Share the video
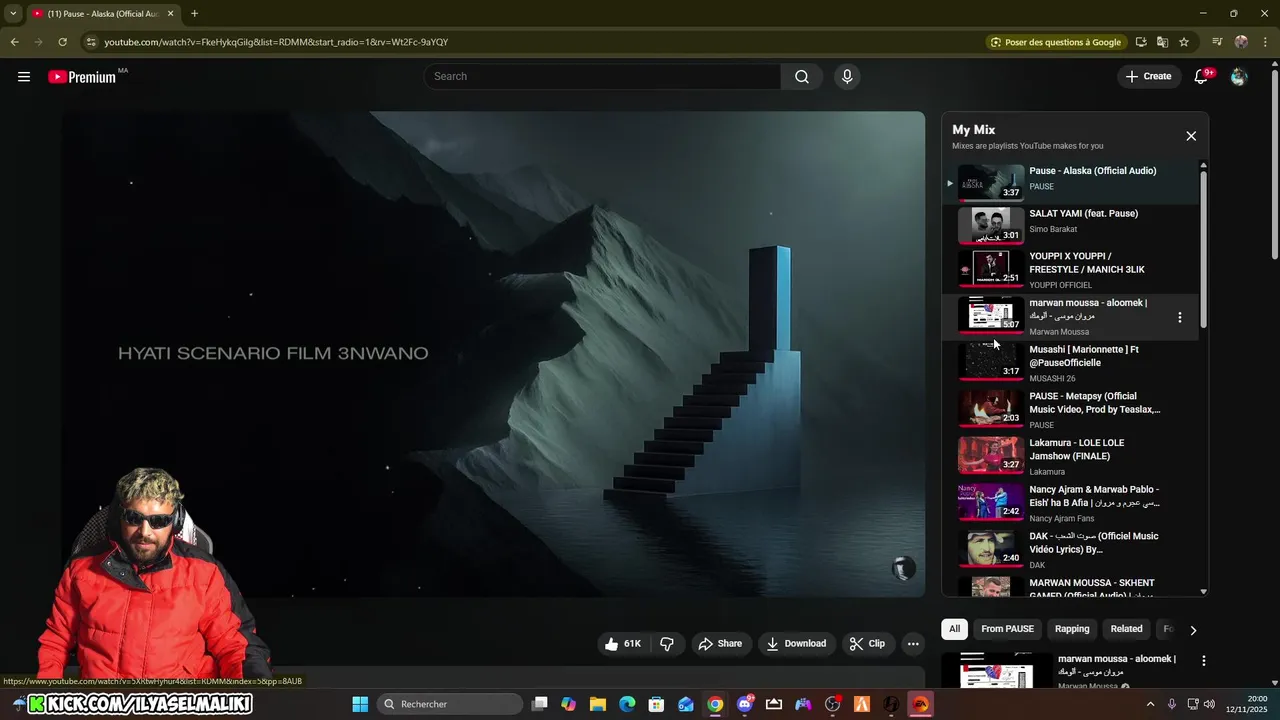 (x=720, y=644)
